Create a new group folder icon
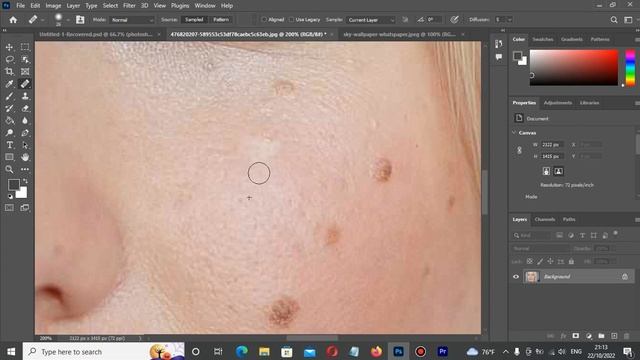Image resolution: width=640 pixels, height=360 pixels. 601,336
